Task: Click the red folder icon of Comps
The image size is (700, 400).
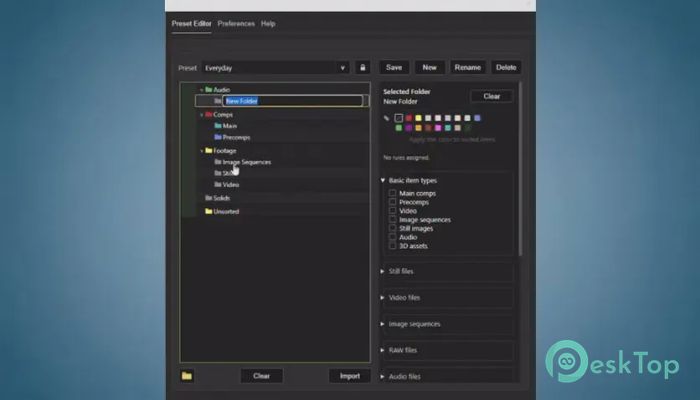Action: 208,114
